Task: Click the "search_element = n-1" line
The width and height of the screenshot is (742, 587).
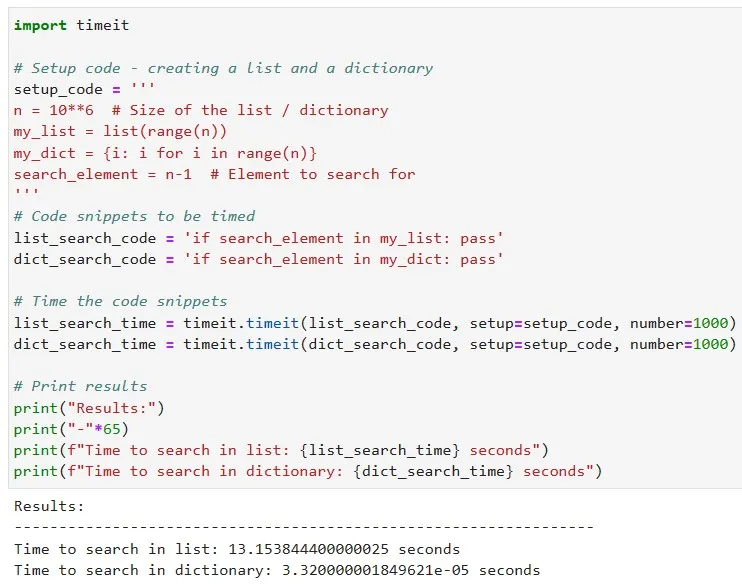Action: [214, 174]
